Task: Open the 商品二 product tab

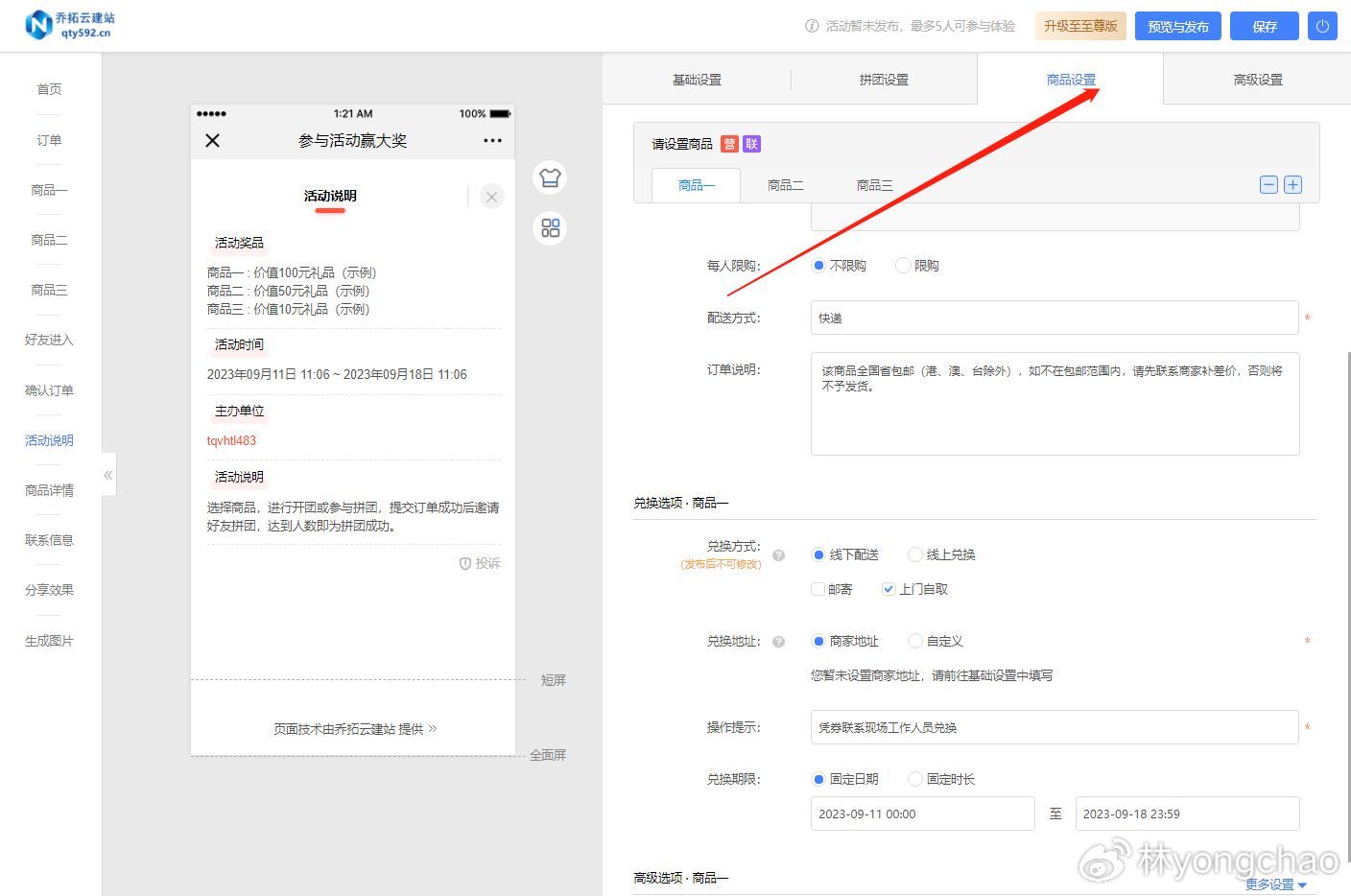Action: [786, 185]
